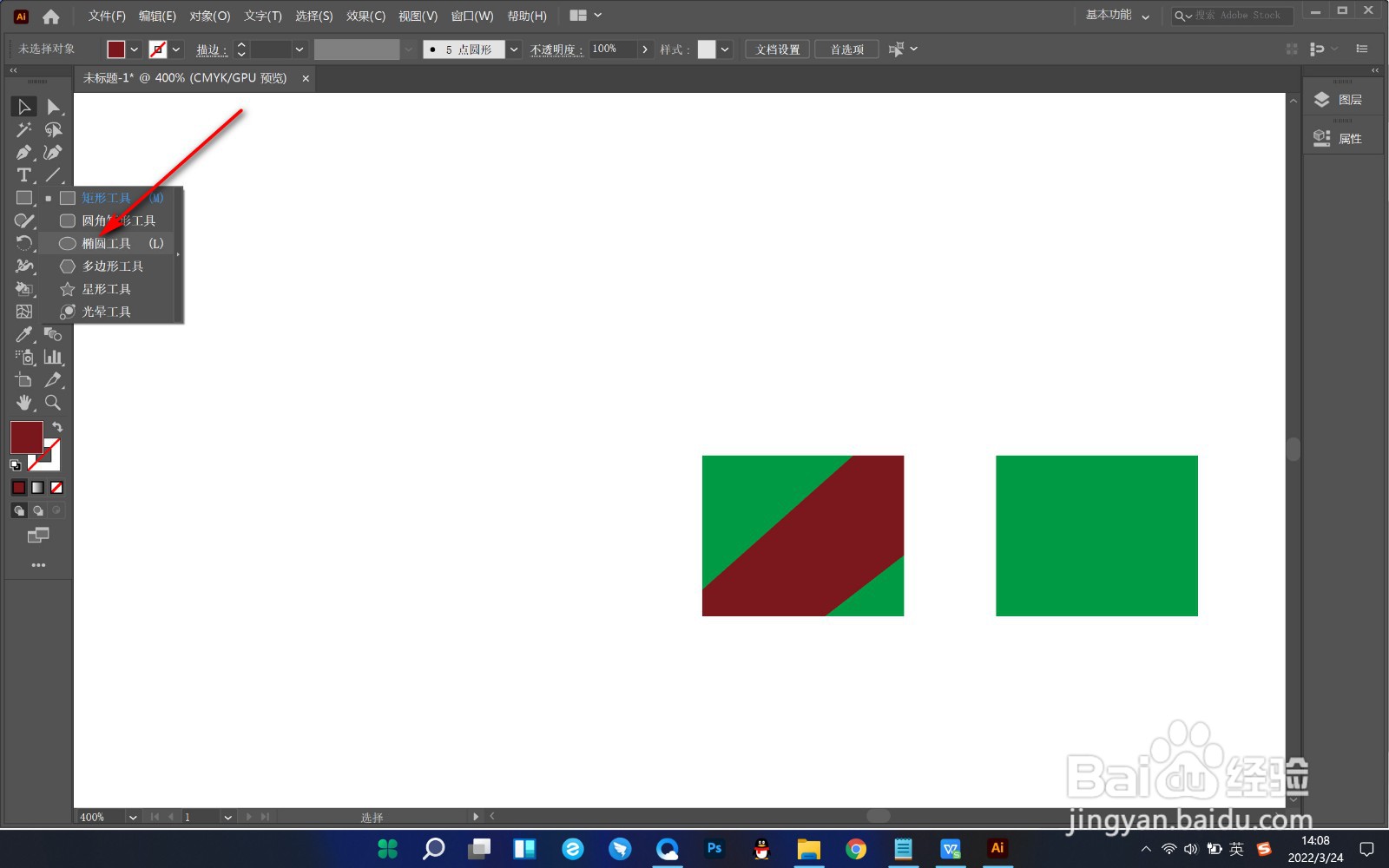Select the Lasso tool
The height and width of the screenshot is (868, 1389).
pyautogui.click(x=54, y=130)
